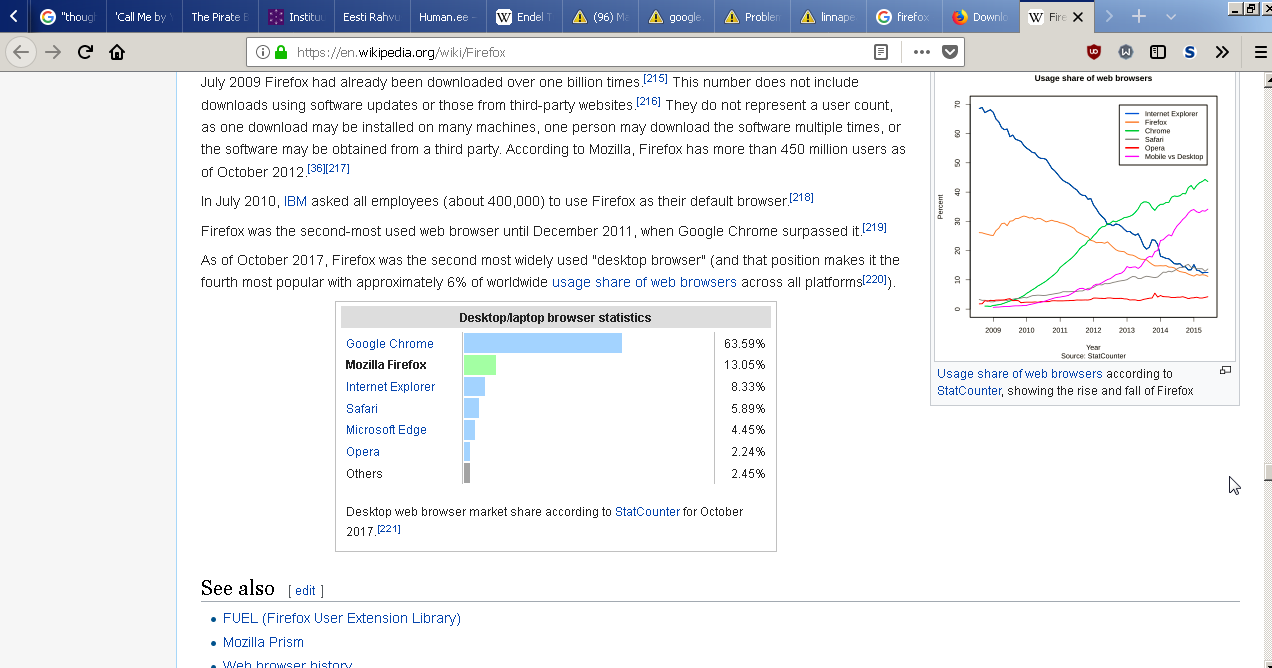The width and height of the screenshot is (1272, 668).
Task: Open the IBM link
Action: click(x=295, y=201)
